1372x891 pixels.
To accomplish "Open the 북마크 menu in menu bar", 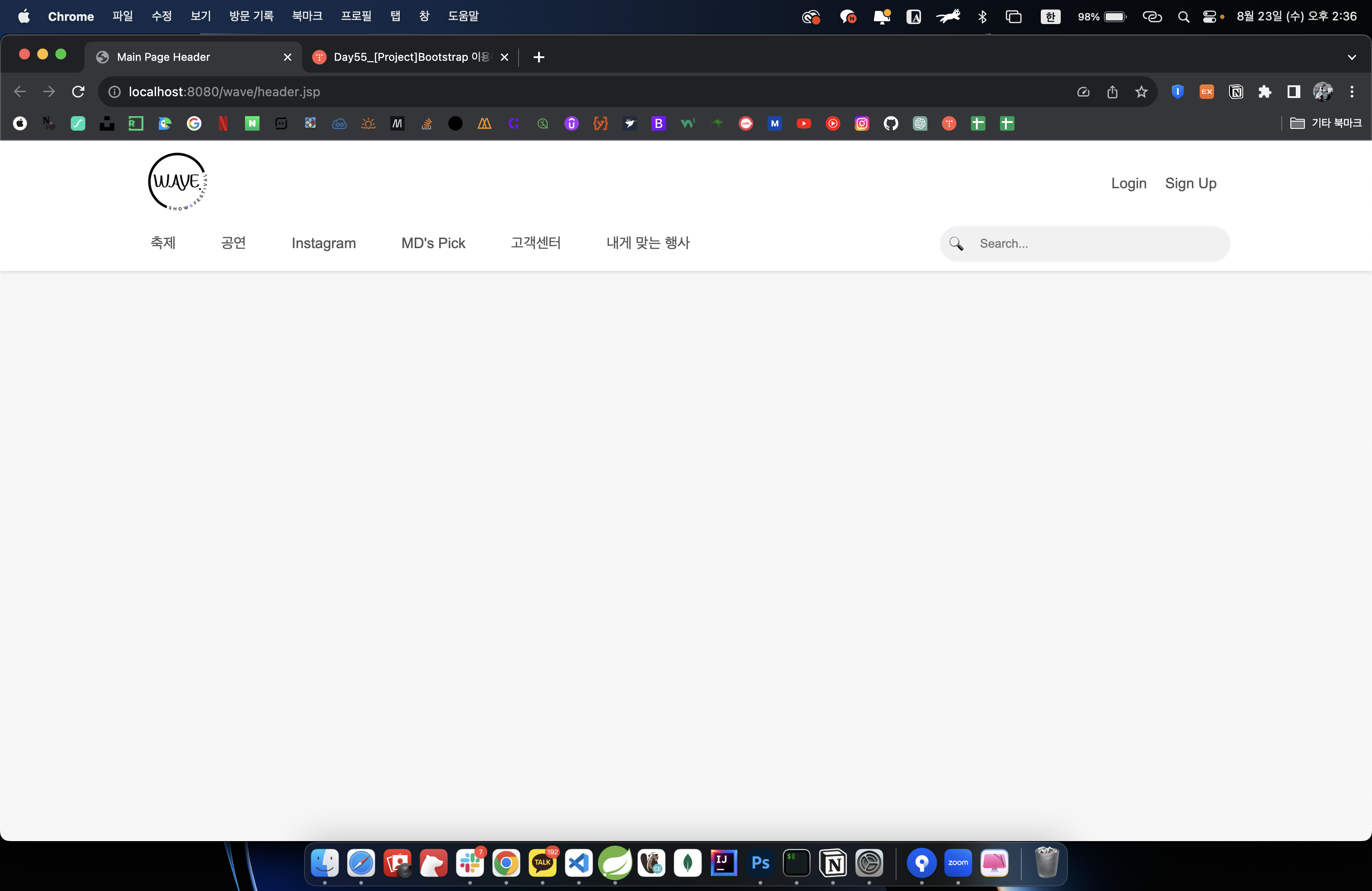I will pos(307,16).
